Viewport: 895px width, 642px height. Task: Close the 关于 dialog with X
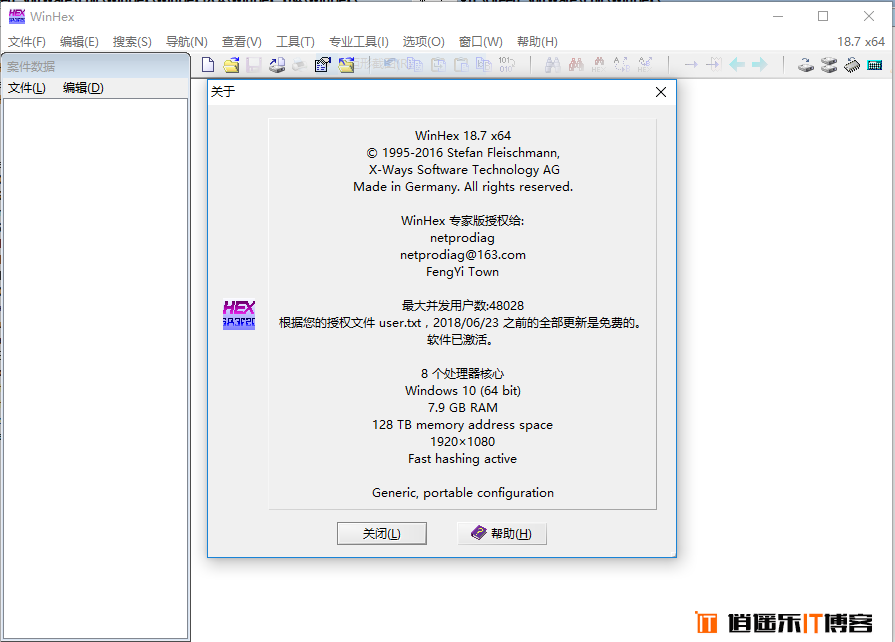coord(661,92)
